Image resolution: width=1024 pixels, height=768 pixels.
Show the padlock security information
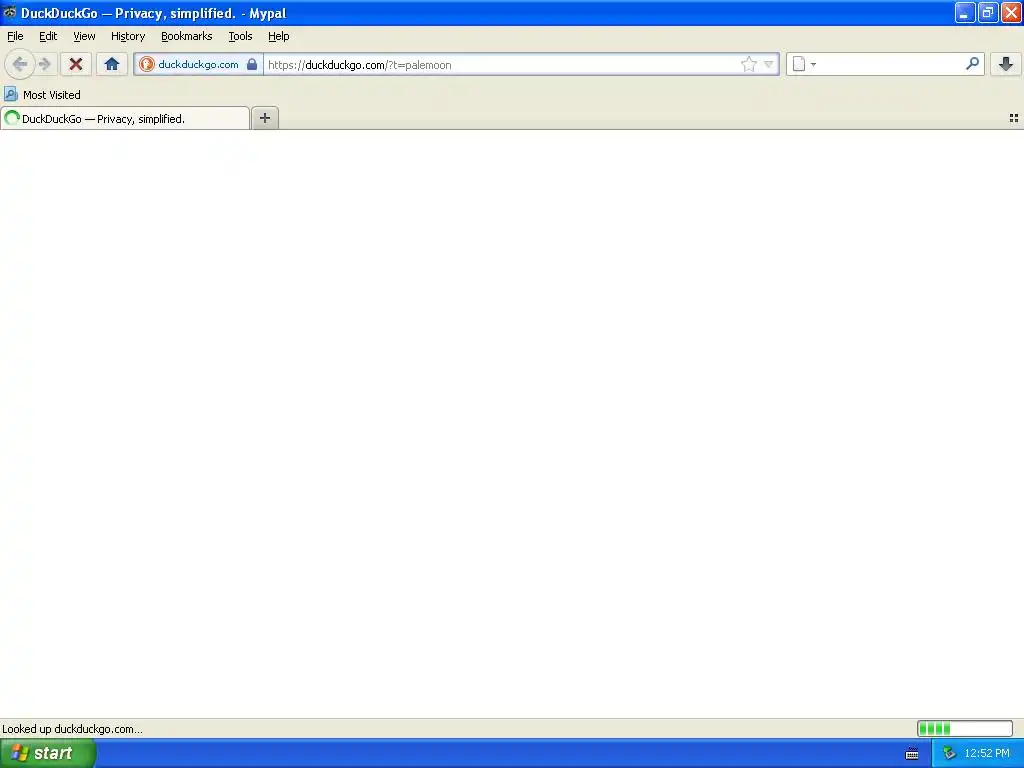[x=252, y=64]
